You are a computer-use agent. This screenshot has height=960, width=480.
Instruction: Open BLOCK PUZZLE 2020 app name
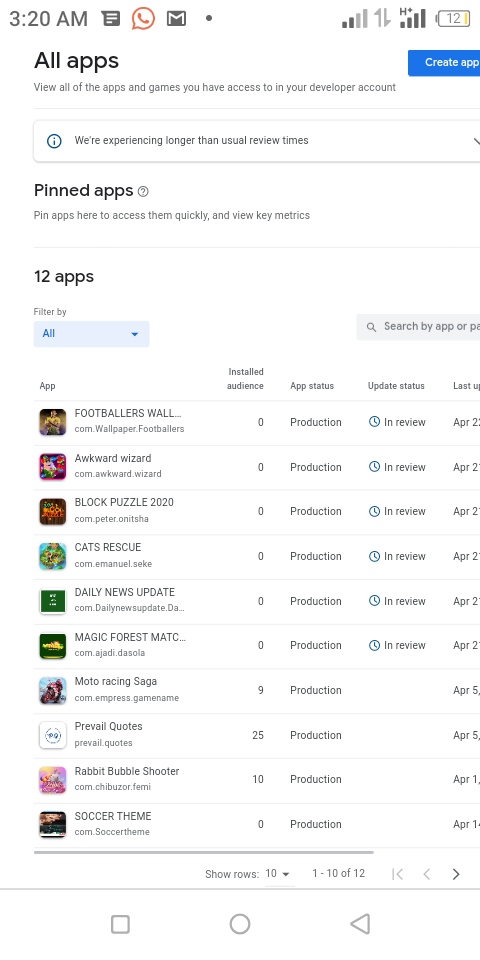(124, 502)
